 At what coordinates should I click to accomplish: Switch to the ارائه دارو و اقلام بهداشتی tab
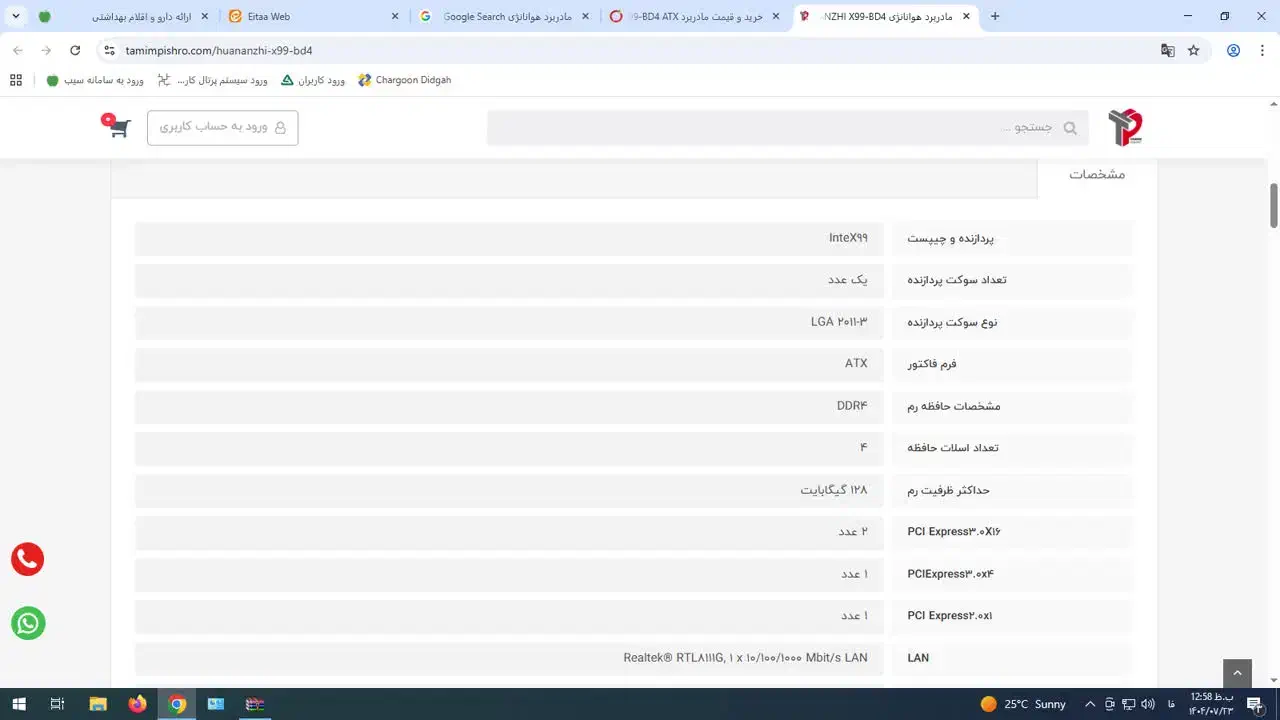click(123, 16)
